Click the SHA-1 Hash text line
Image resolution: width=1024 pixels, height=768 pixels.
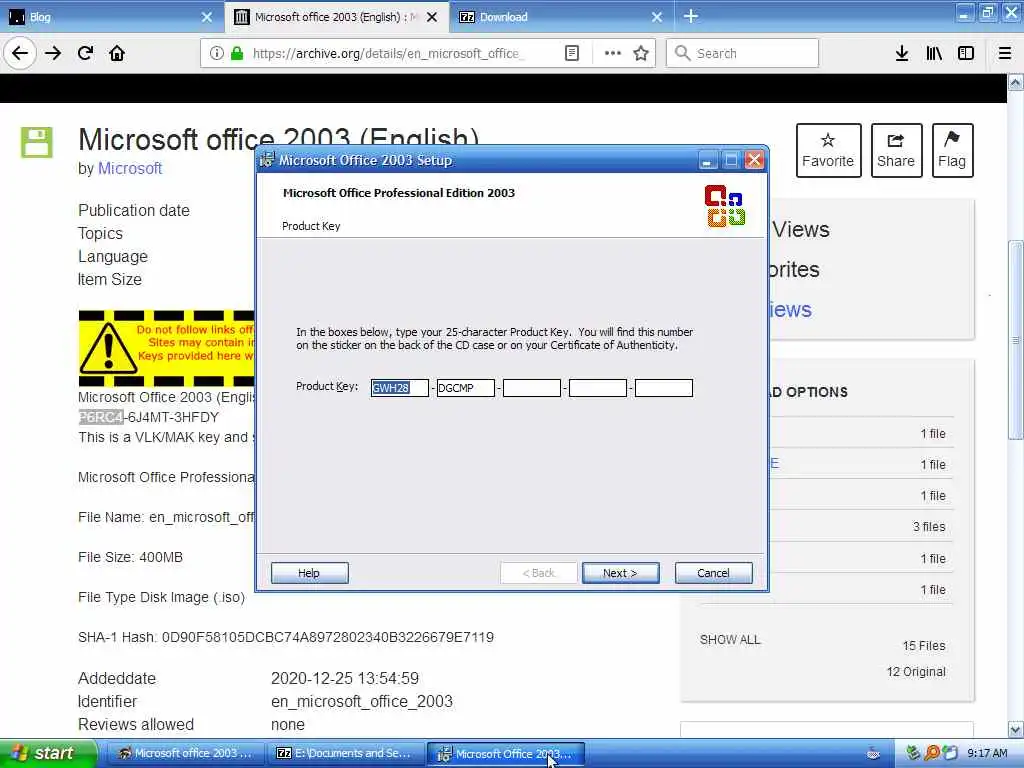point(285,637)
